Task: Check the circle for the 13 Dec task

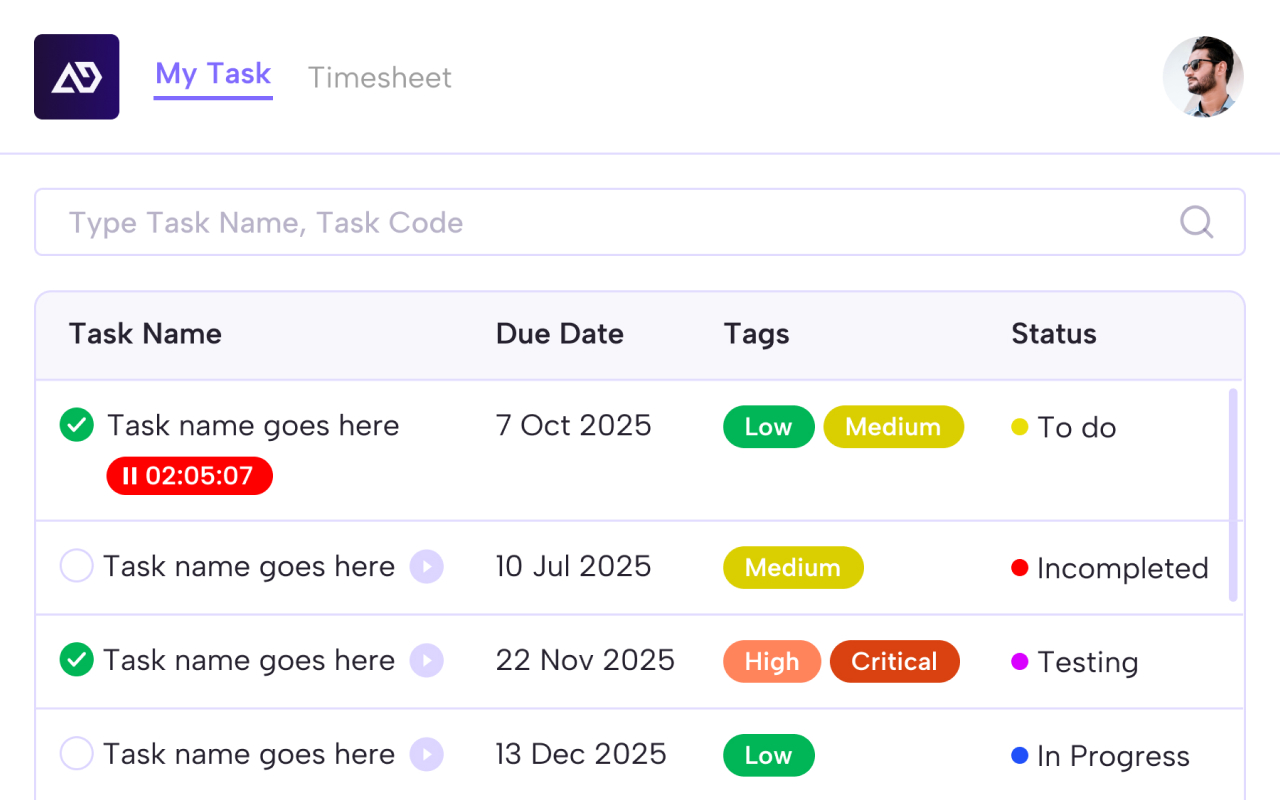Action: (77, 753)
